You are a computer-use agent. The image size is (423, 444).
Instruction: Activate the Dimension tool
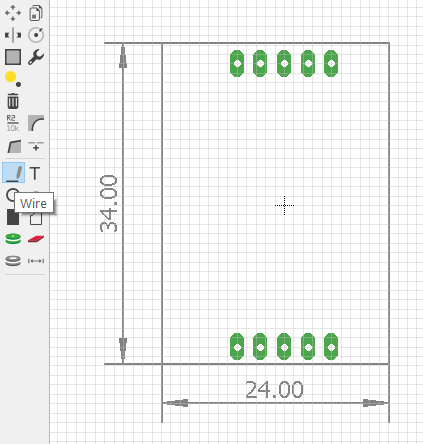[36, 261]
